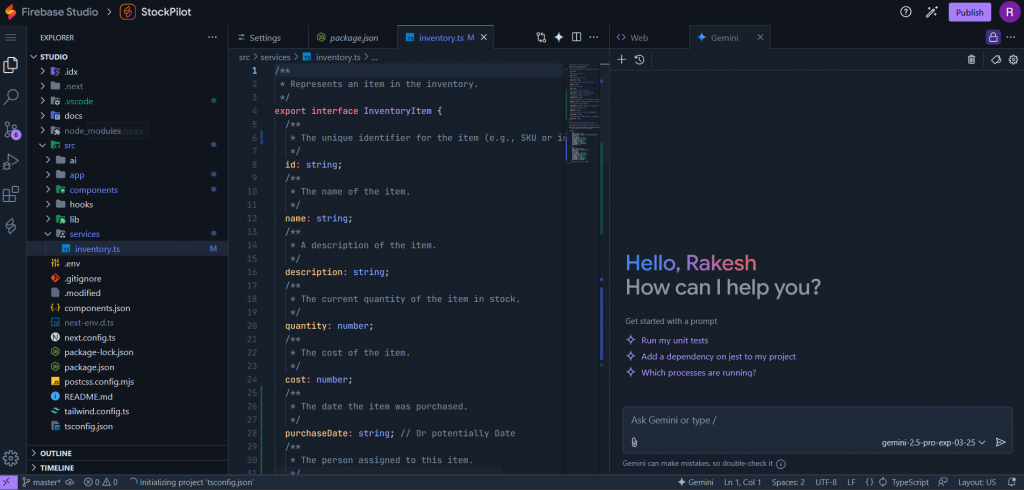Open the Run and Debug view
This screenshot has height=490, width=1024.
(x=10, y=161)
